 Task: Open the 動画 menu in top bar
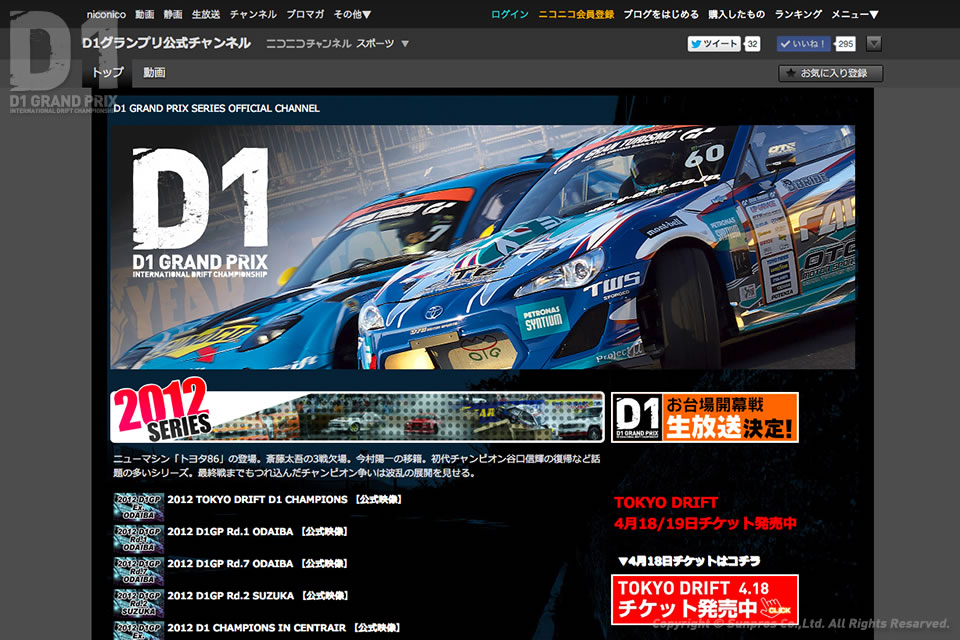(x=144, y=14)
